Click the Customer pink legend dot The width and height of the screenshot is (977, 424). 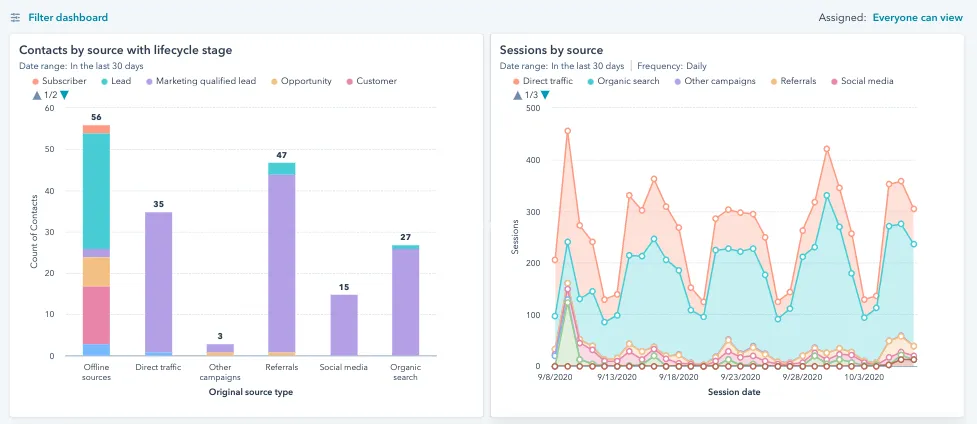pos(350,82)
